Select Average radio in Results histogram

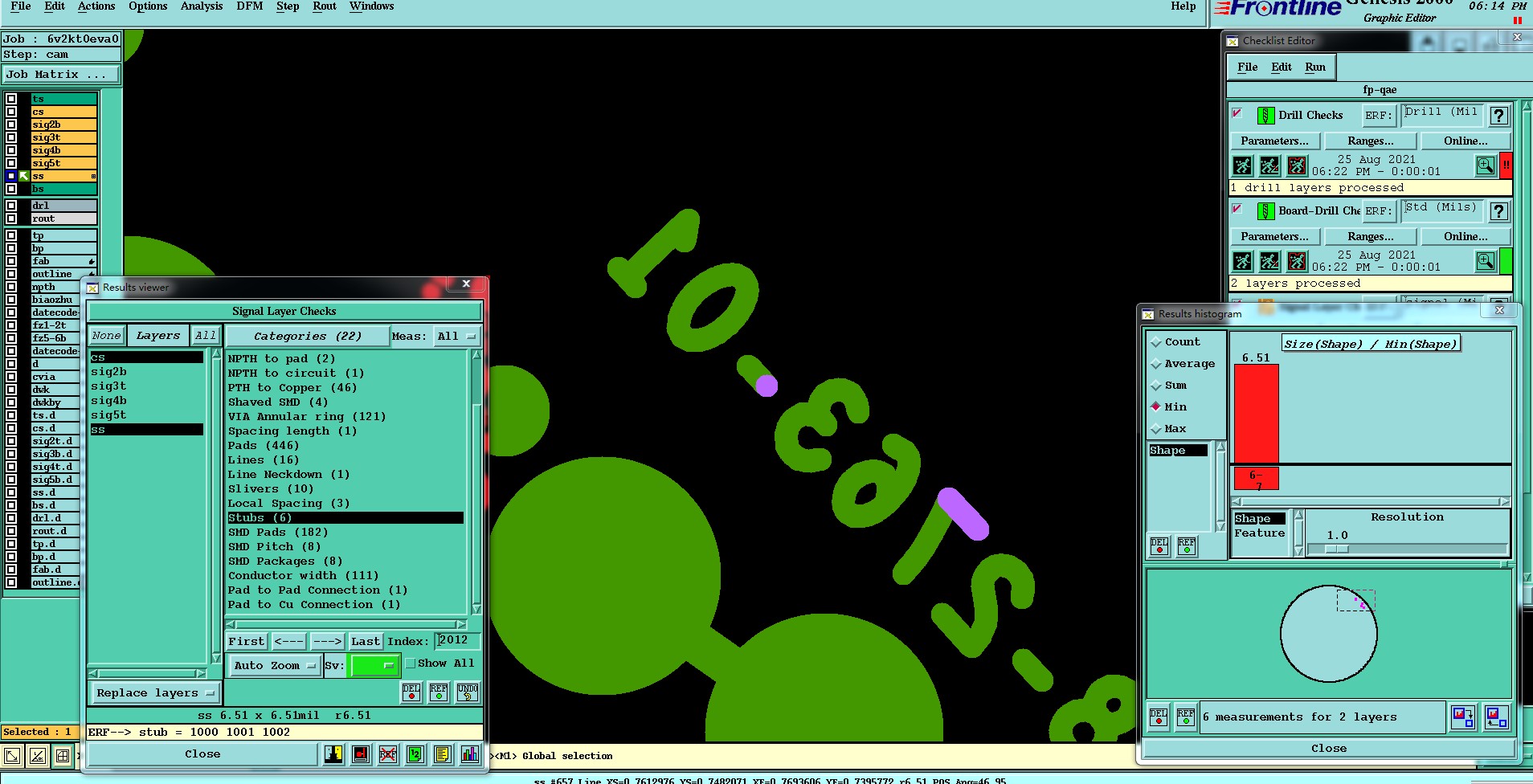point(1157,364)
